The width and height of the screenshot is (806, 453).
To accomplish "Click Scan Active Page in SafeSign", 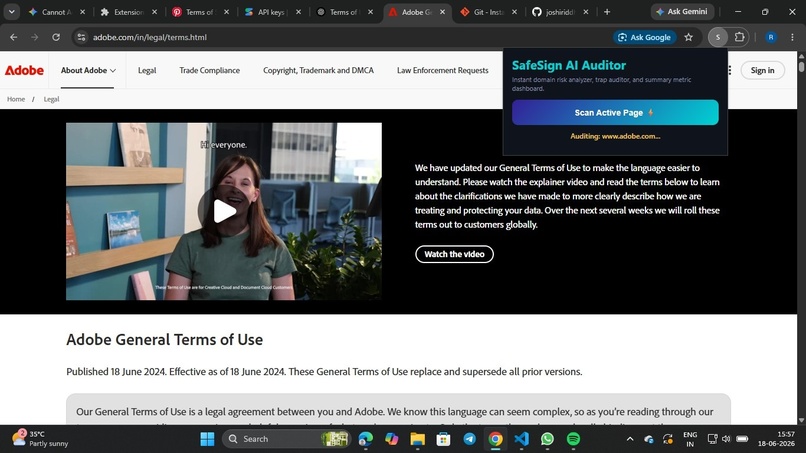I will click(615, 113).
